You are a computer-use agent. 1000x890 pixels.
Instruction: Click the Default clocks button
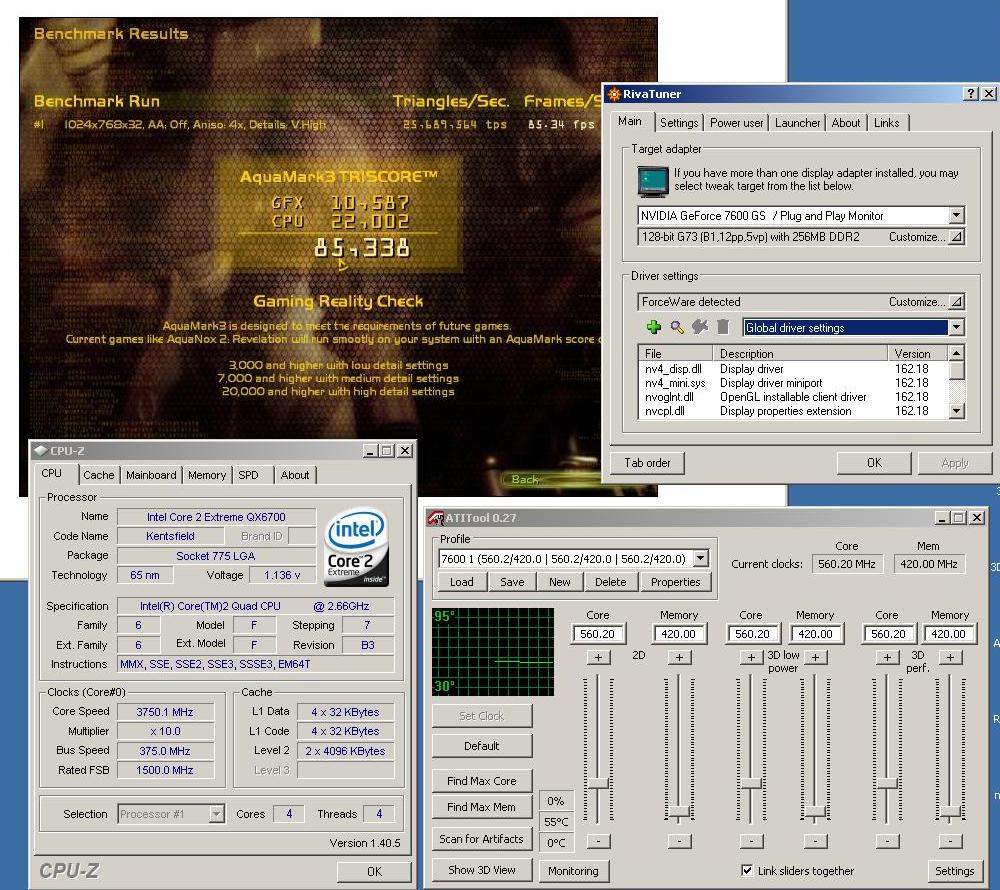(482, 746)
